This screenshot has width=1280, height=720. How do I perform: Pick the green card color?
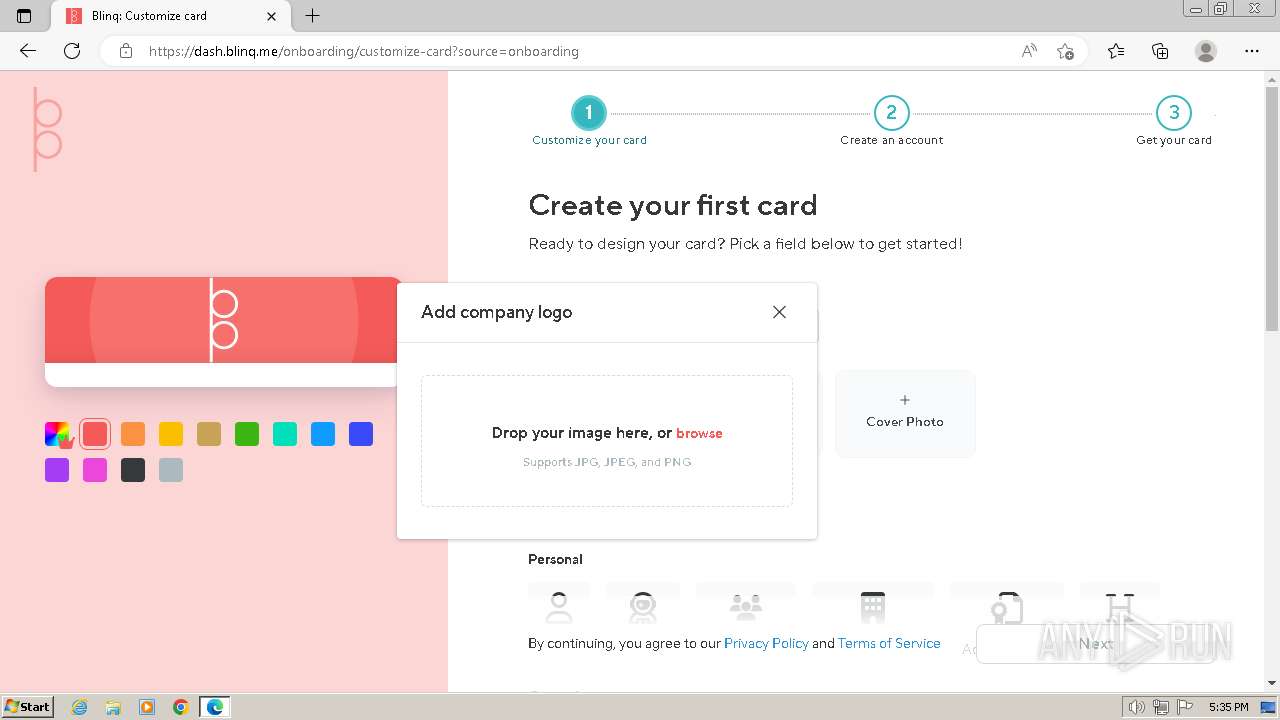point(247,434)
